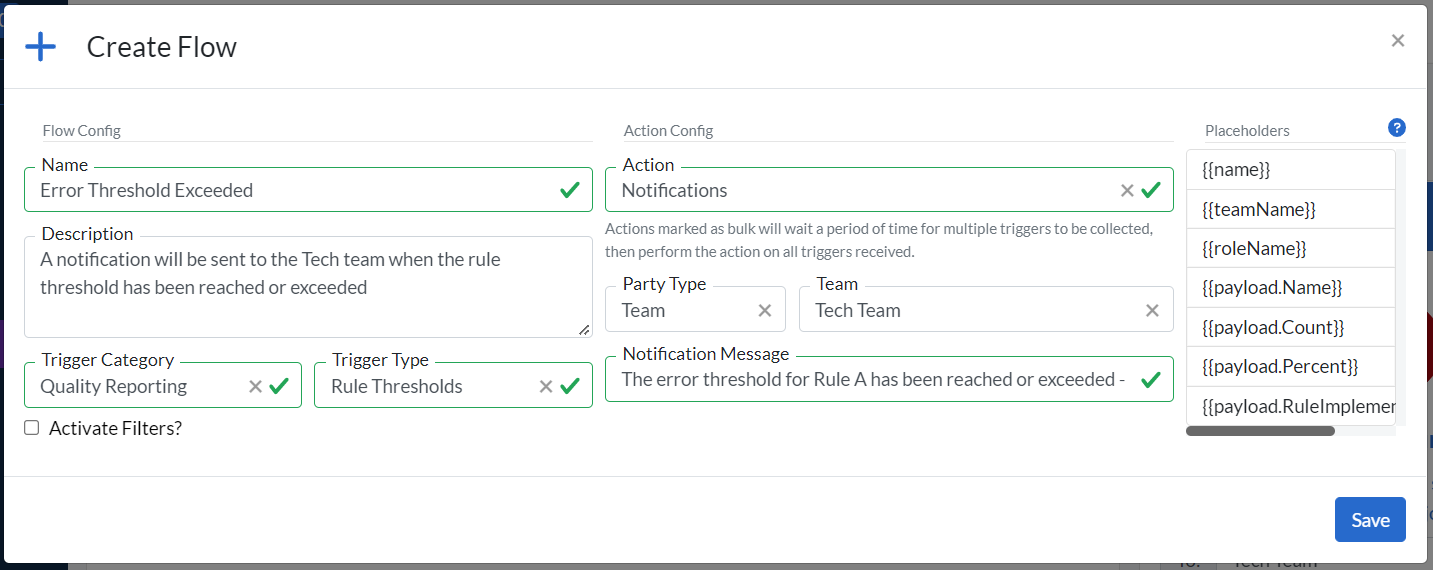Image resolution: width=1433 pixels, height=570 pixels.
Task: Open the Action dropdown
Action: (860, 190)
